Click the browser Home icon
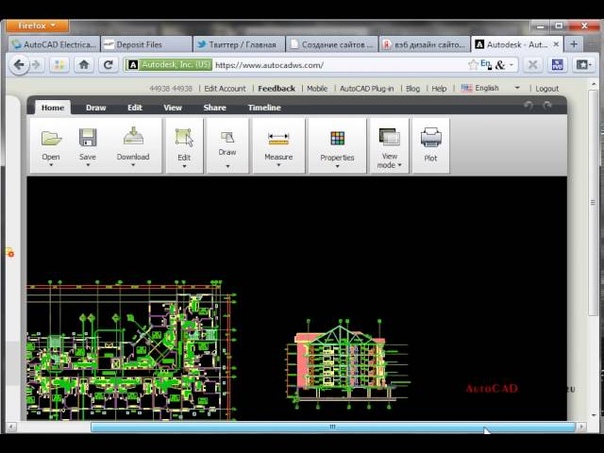This screenshot has height=453, width=604. click(x=84, y=65)
